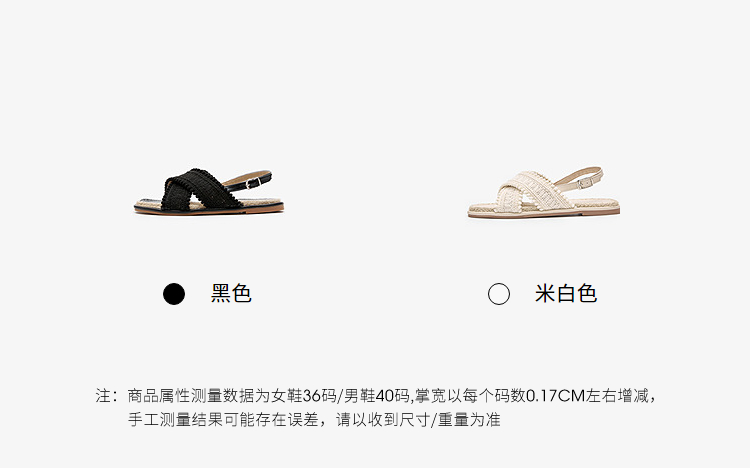This screenshot has height=468, width=750.
Task: Click the 黑色 color label
Action: (231, 293)
